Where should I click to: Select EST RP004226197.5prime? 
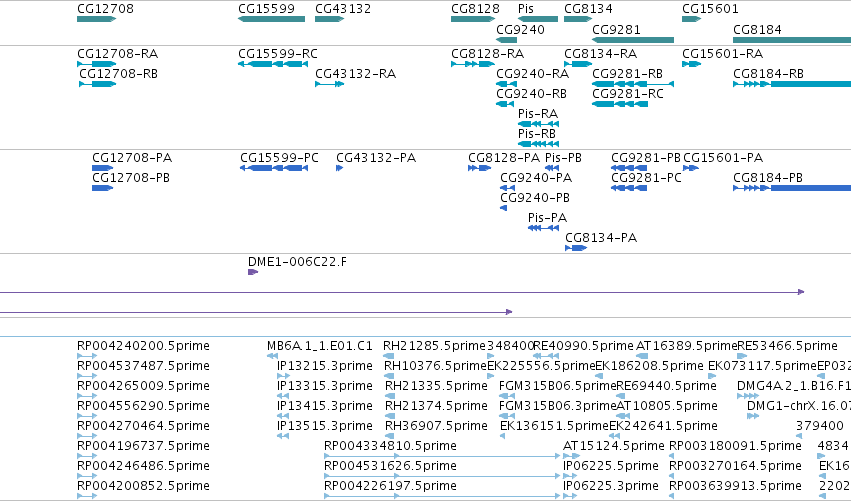coord(442,496)
